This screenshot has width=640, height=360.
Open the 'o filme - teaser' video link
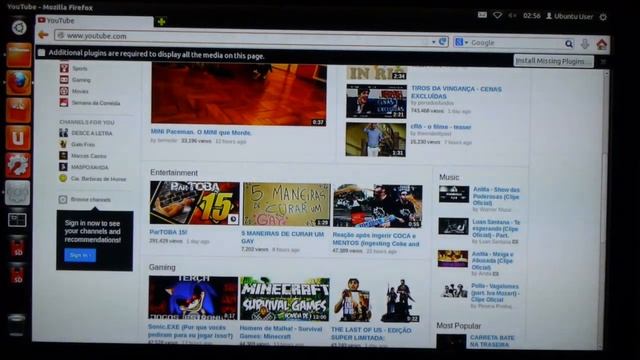click(441, 127)
